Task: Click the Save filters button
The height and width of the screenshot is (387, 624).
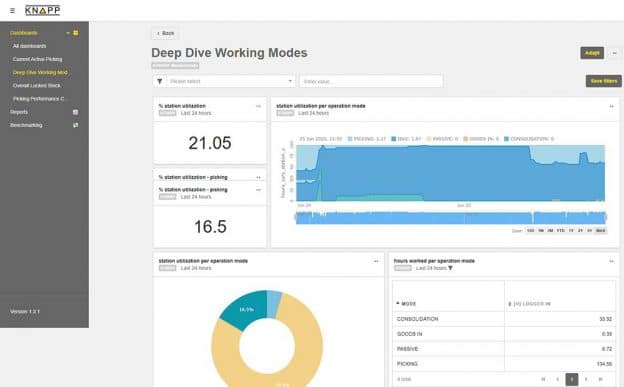Action: [603, 81]
